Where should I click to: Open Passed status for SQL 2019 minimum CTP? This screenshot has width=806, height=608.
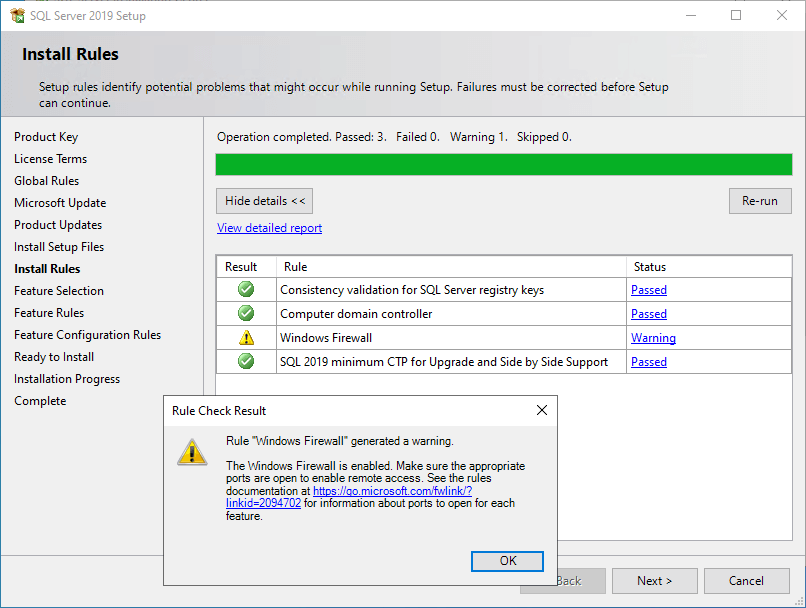(x=649, y=362)
